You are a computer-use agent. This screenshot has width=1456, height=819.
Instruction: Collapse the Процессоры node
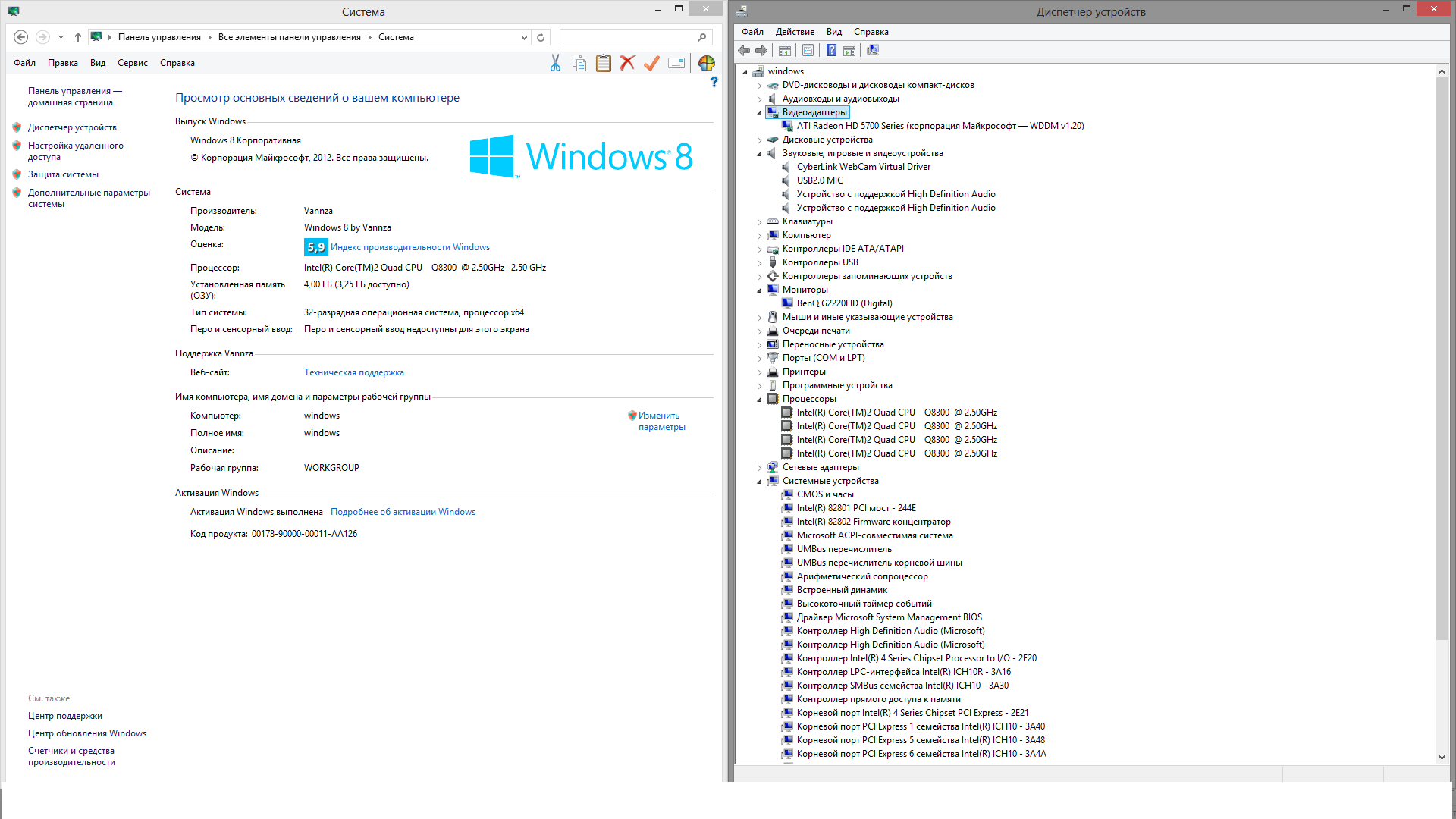pos(759,400)
